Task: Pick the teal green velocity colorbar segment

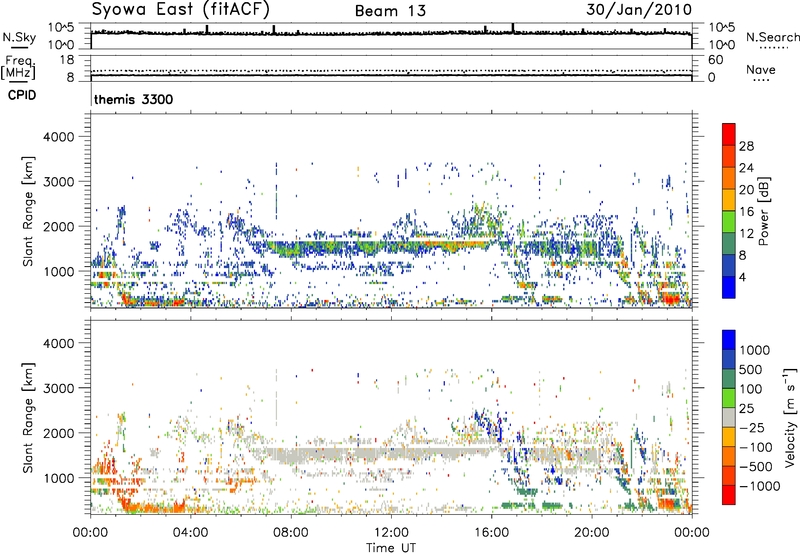Action: [x=729, y=379]
